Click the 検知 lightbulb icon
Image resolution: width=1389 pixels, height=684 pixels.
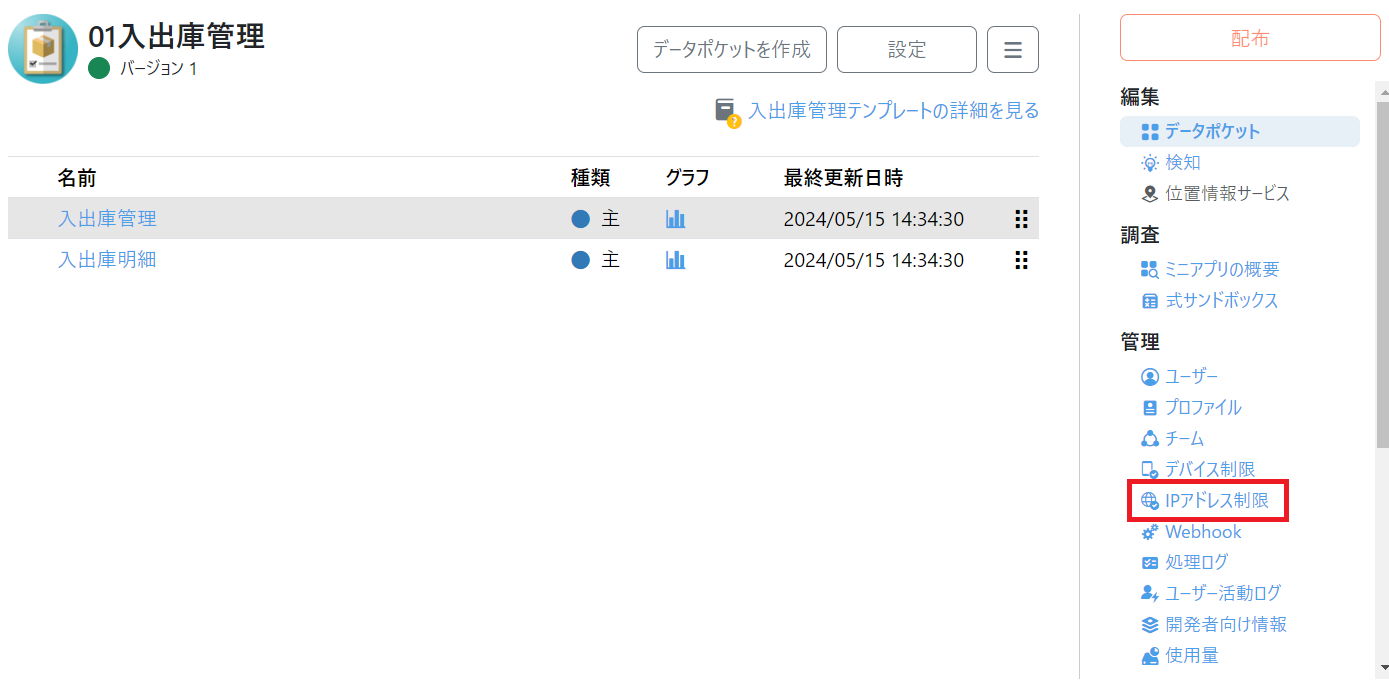(1150, 163)
